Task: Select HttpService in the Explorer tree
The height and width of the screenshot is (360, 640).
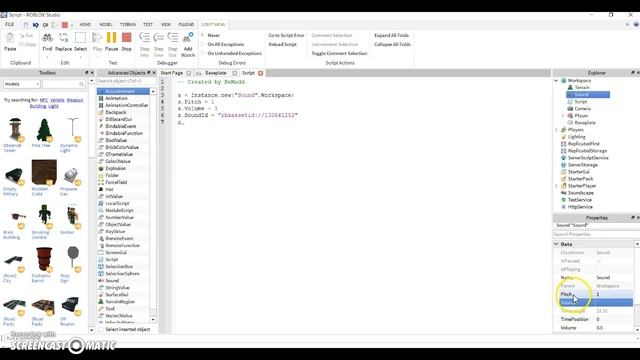Action: (580, 207)
